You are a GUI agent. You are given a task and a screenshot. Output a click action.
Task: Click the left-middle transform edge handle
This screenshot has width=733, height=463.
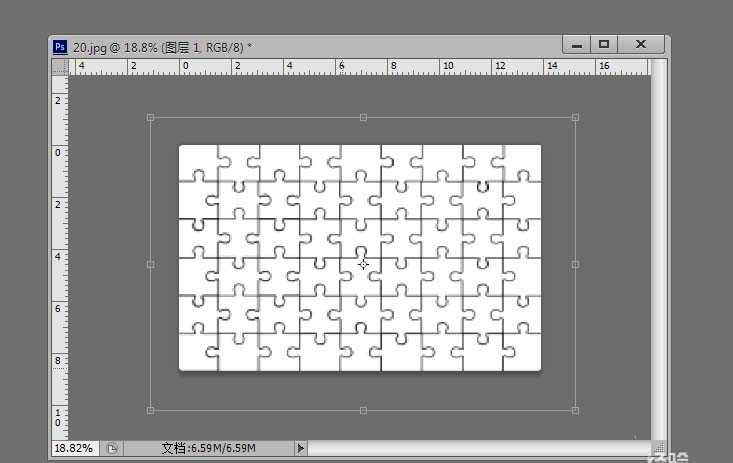(x=151, y=264)
